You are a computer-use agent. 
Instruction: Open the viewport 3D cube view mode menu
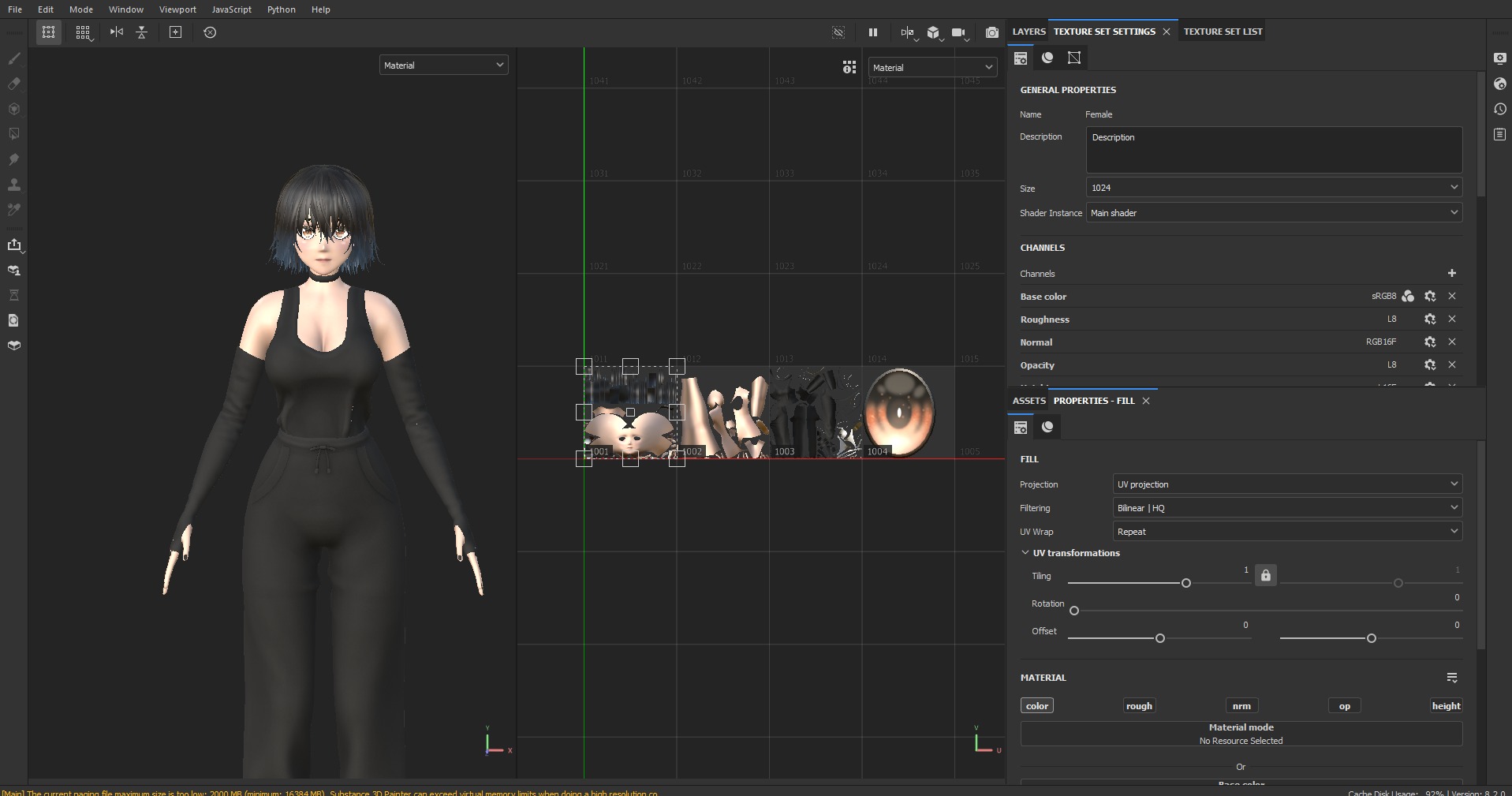tap(934, 32)
